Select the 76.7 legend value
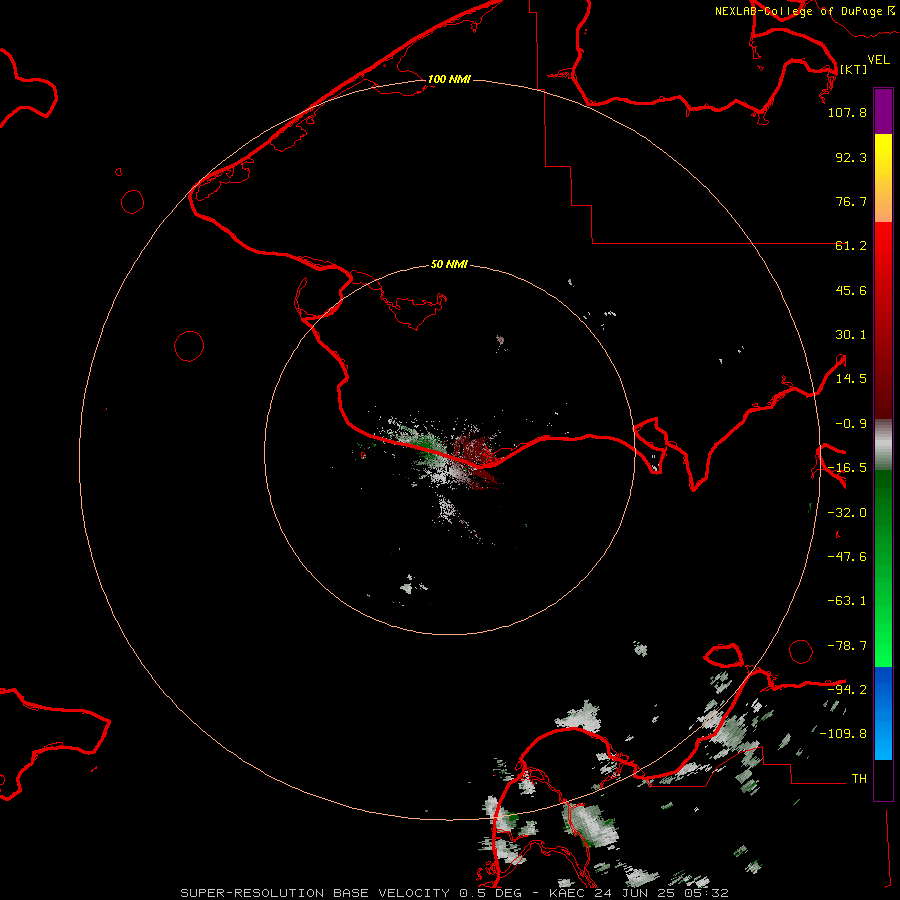 [851, 201]
